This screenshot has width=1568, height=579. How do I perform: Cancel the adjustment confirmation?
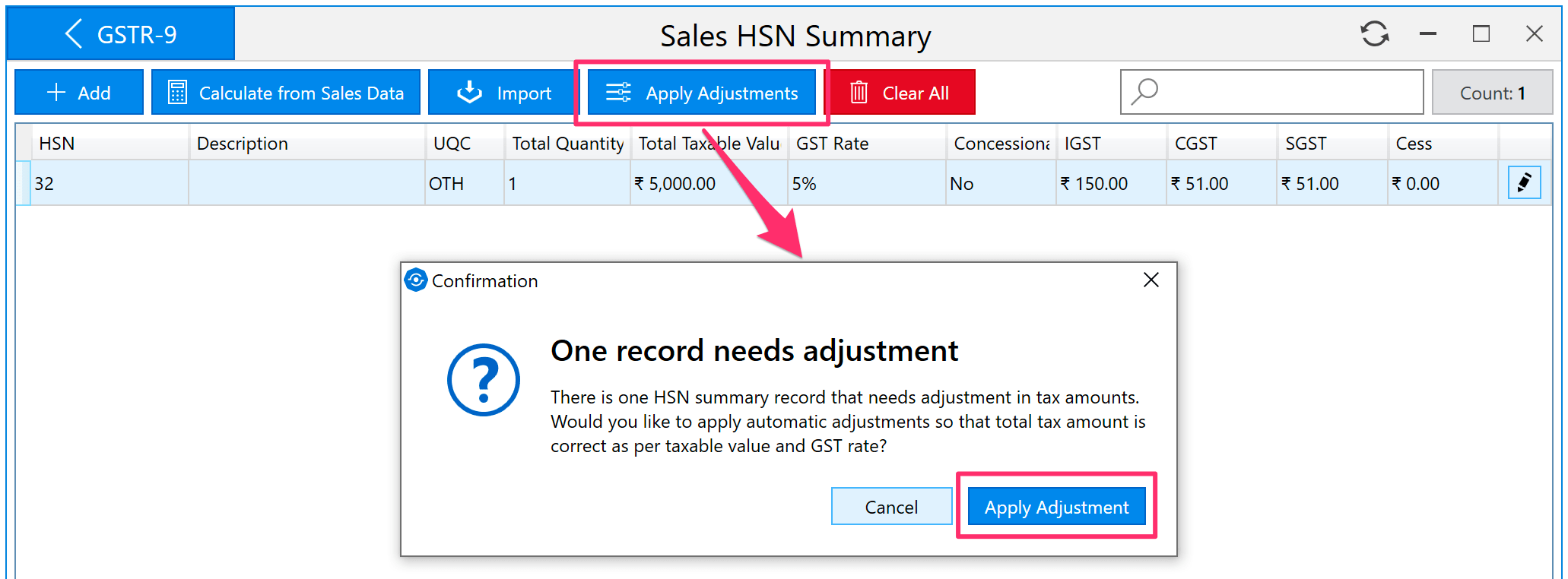click(891, 507)
